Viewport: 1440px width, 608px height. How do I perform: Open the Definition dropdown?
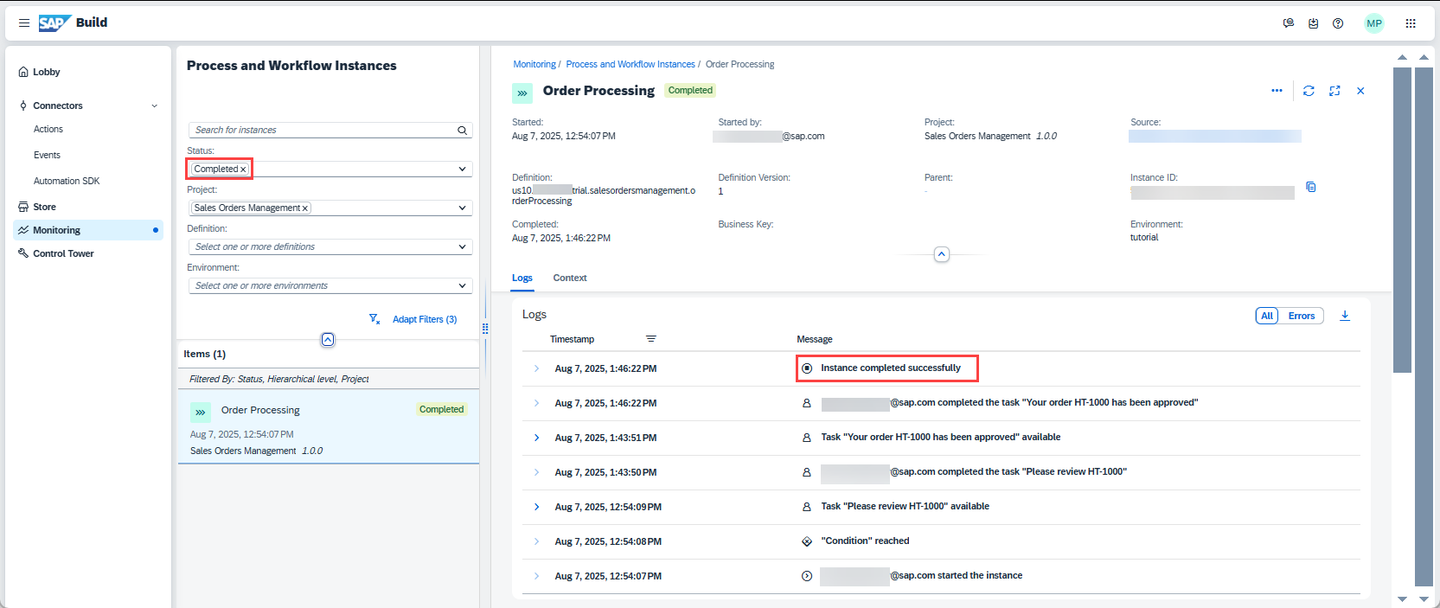point(330,247)
